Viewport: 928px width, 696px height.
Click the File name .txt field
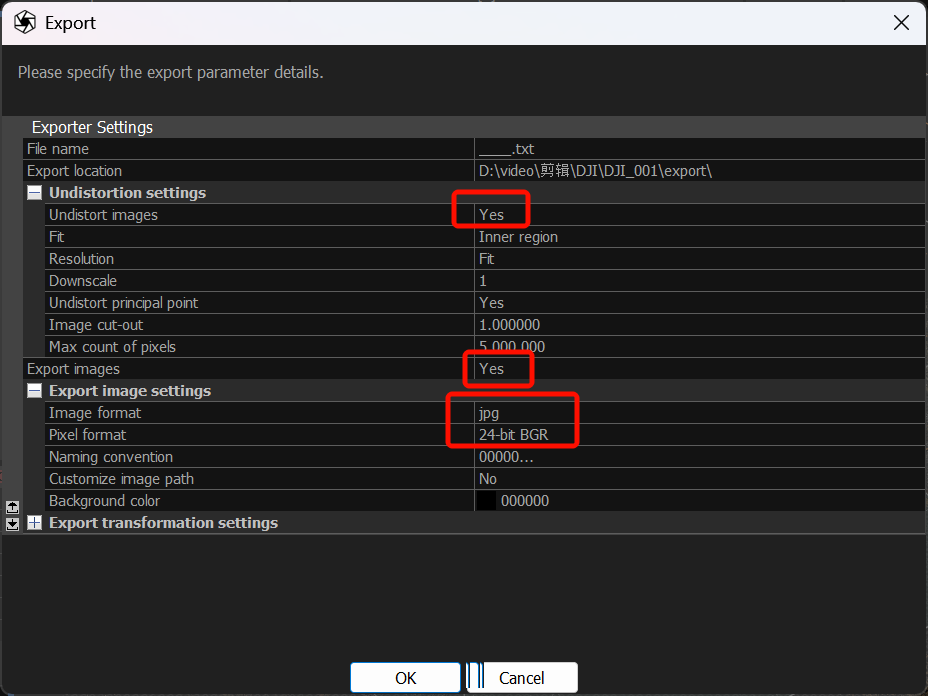point(507,149)
